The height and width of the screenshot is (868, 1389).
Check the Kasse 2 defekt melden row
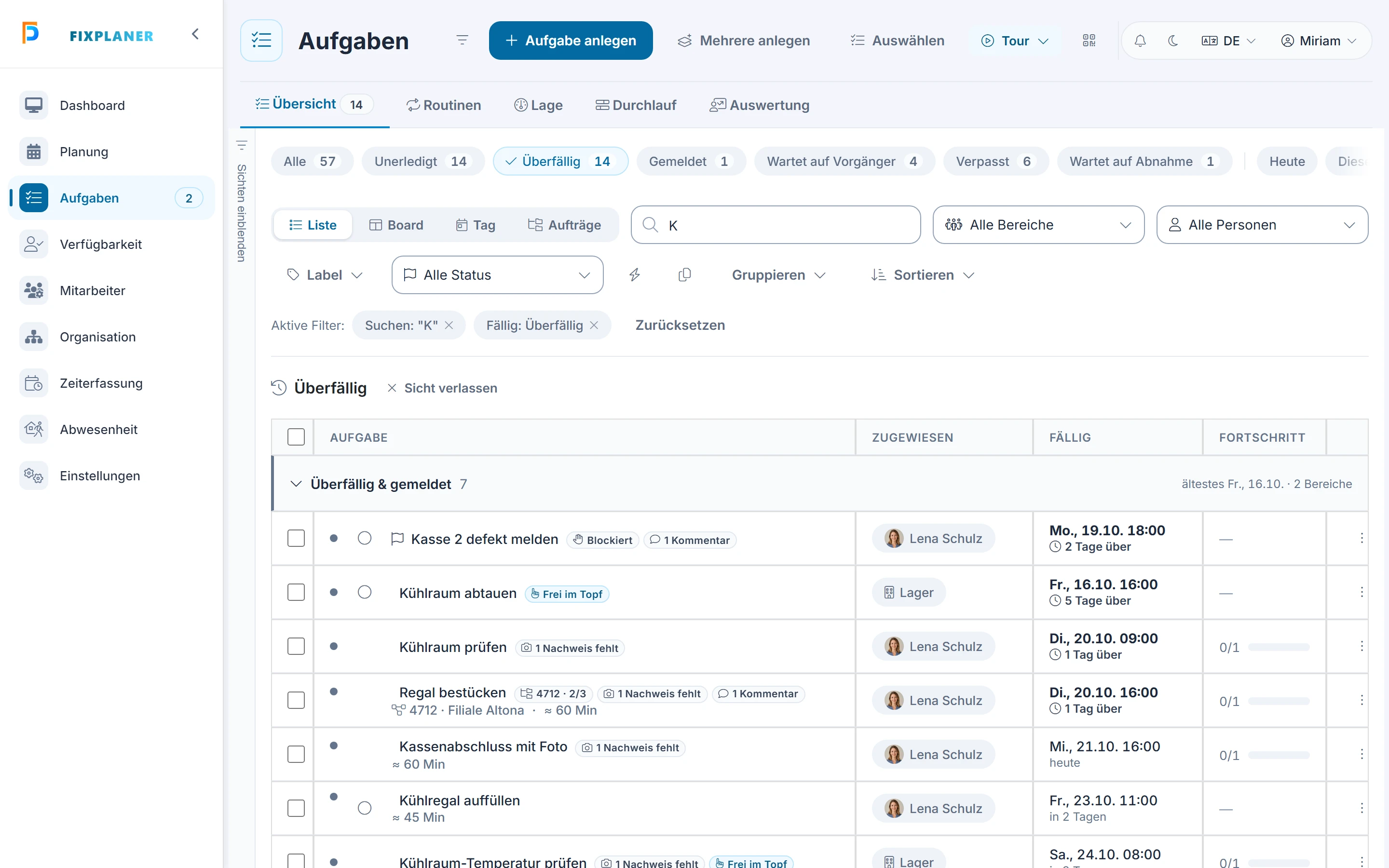click(x=296, y=539)
